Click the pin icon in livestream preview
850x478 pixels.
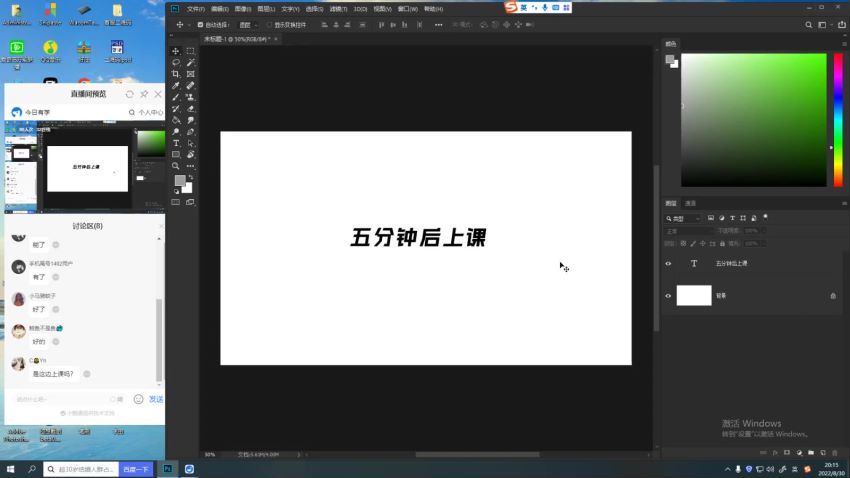144,94
